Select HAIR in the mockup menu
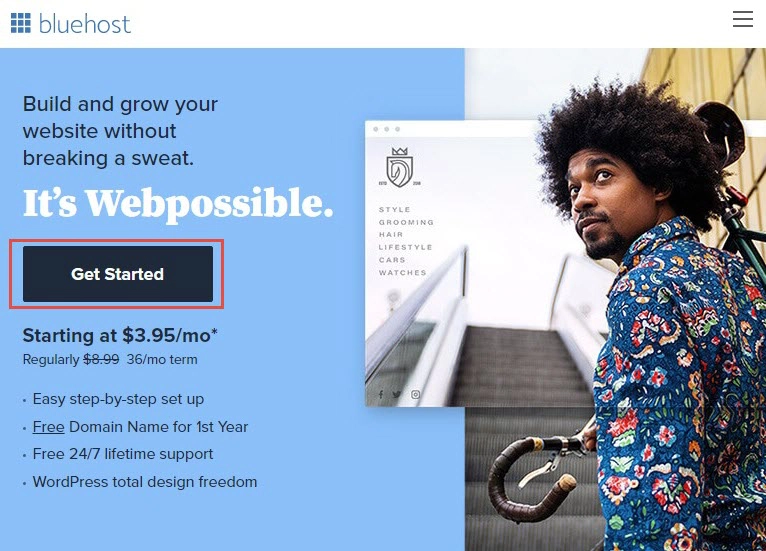Image resolution: width=766 pixels, height=551 pixels. pyautogui.click(x=391, y=234)
